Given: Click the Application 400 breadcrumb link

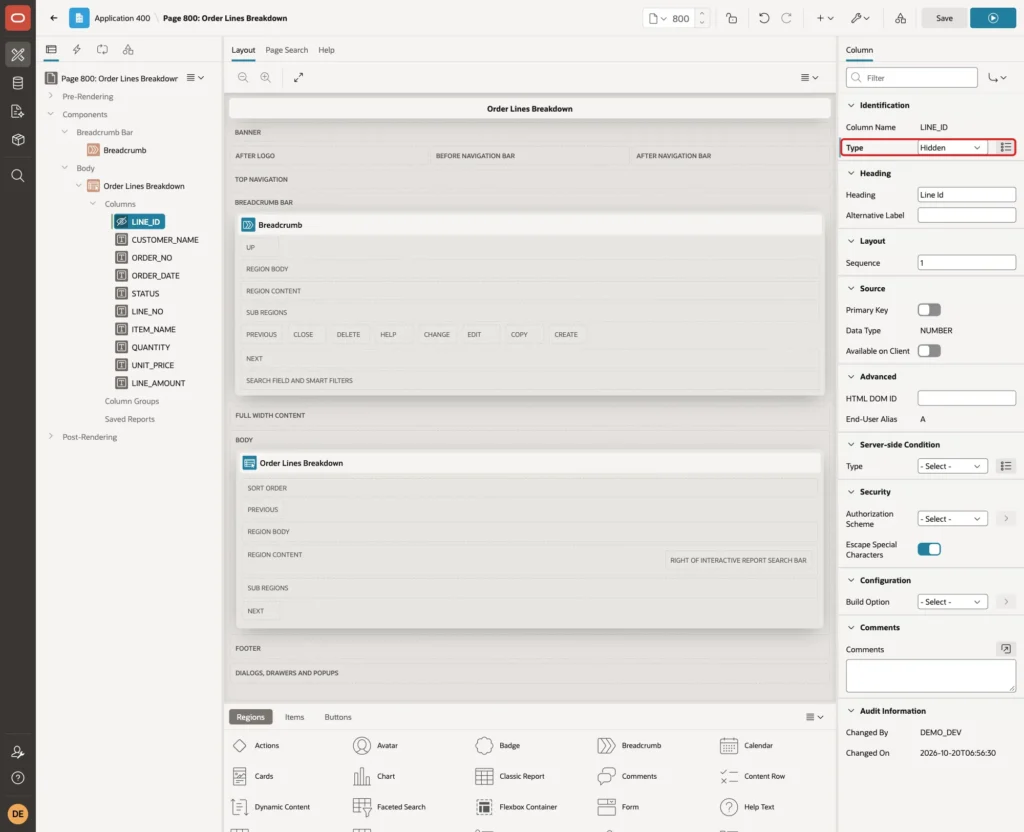Looking at the screenshot, I should click(122, 18).
